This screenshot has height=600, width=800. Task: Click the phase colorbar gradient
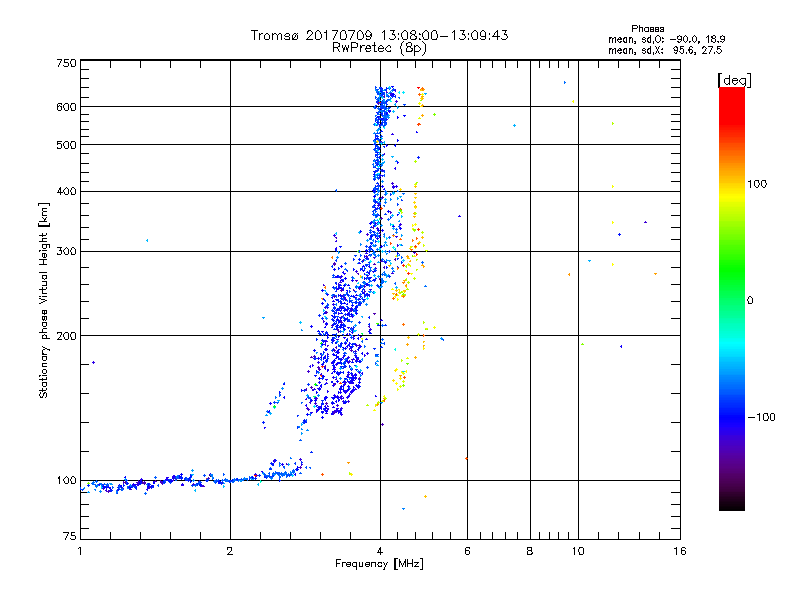(x=732, y=299)
